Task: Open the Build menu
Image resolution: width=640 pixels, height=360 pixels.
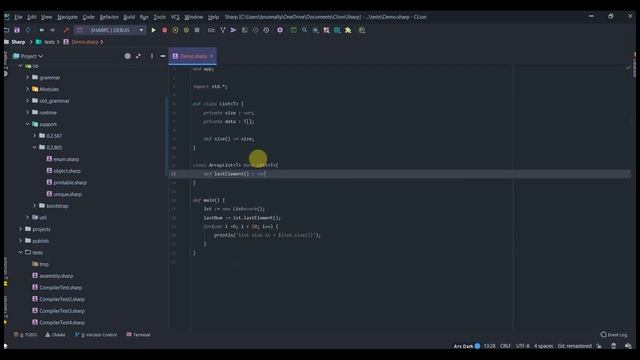Action: tap(129, 17)
